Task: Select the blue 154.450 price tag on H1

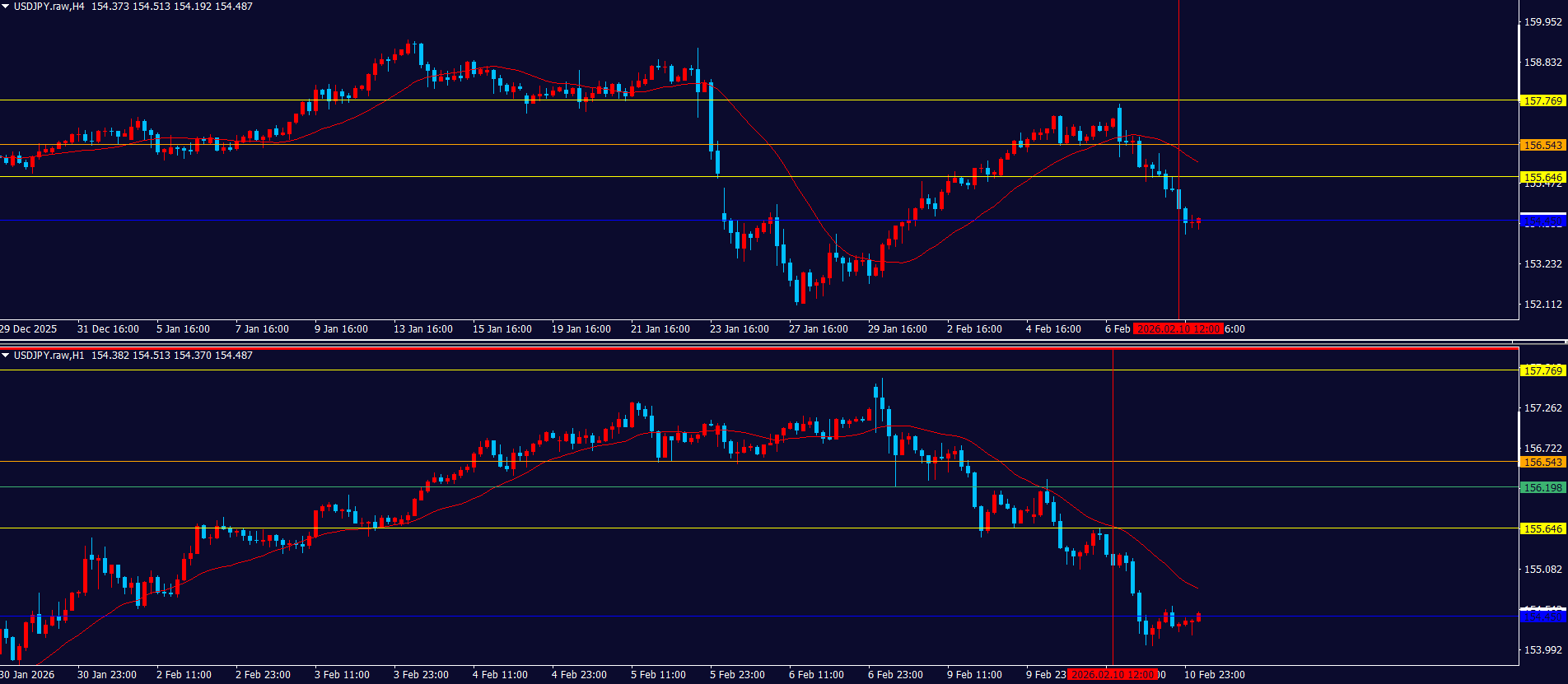Action: tap(1542, 617)
